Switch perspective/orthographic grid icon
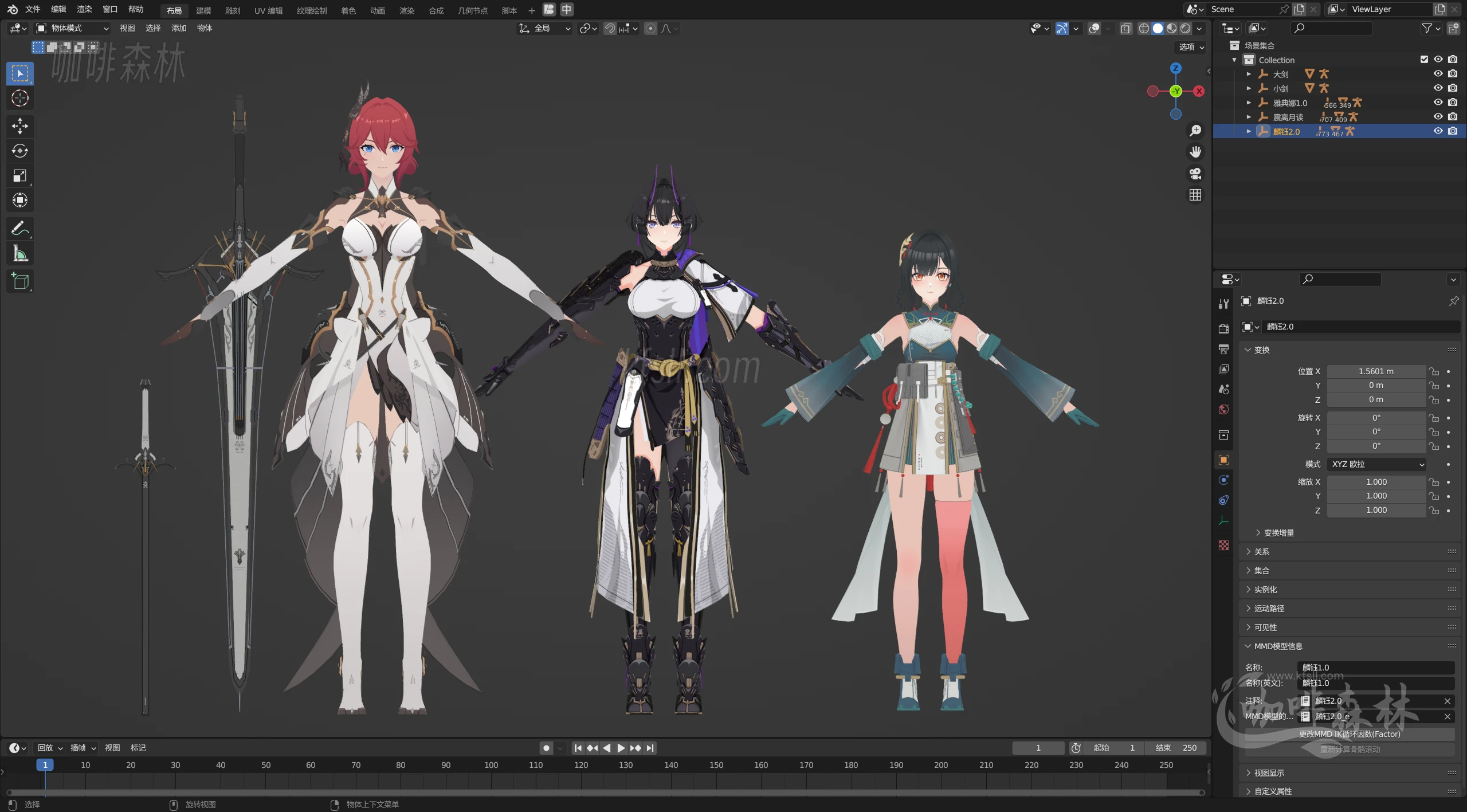 [1195, 195]
